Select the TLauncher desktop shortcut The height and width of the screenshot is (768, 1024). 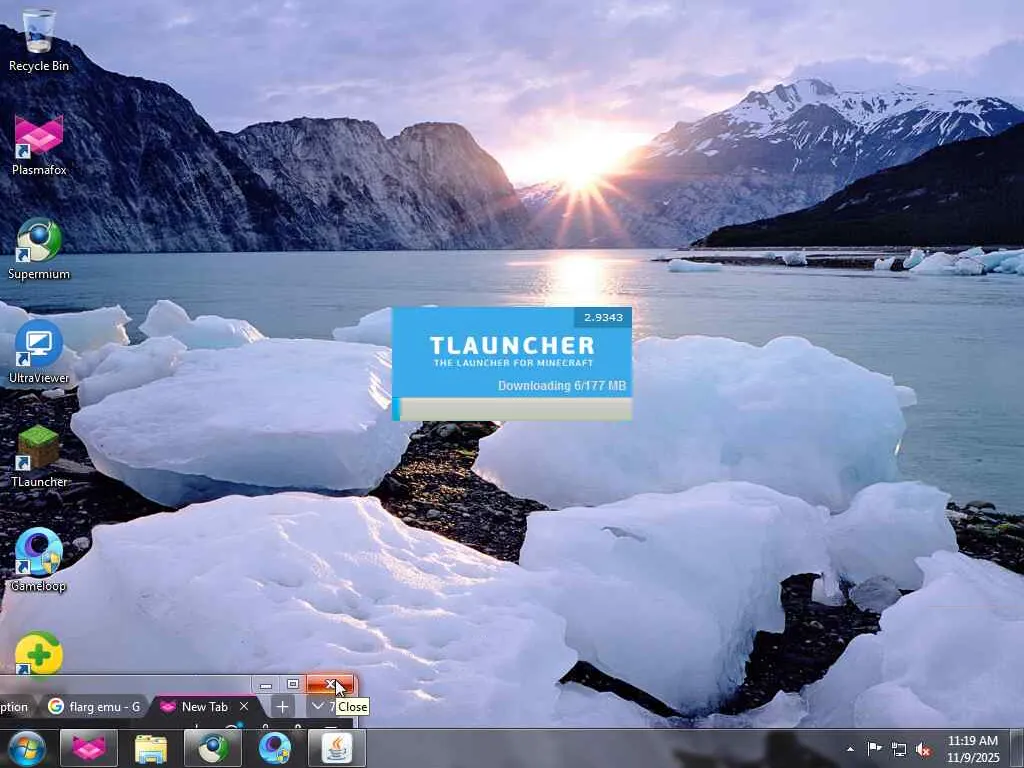coord(39,457)
